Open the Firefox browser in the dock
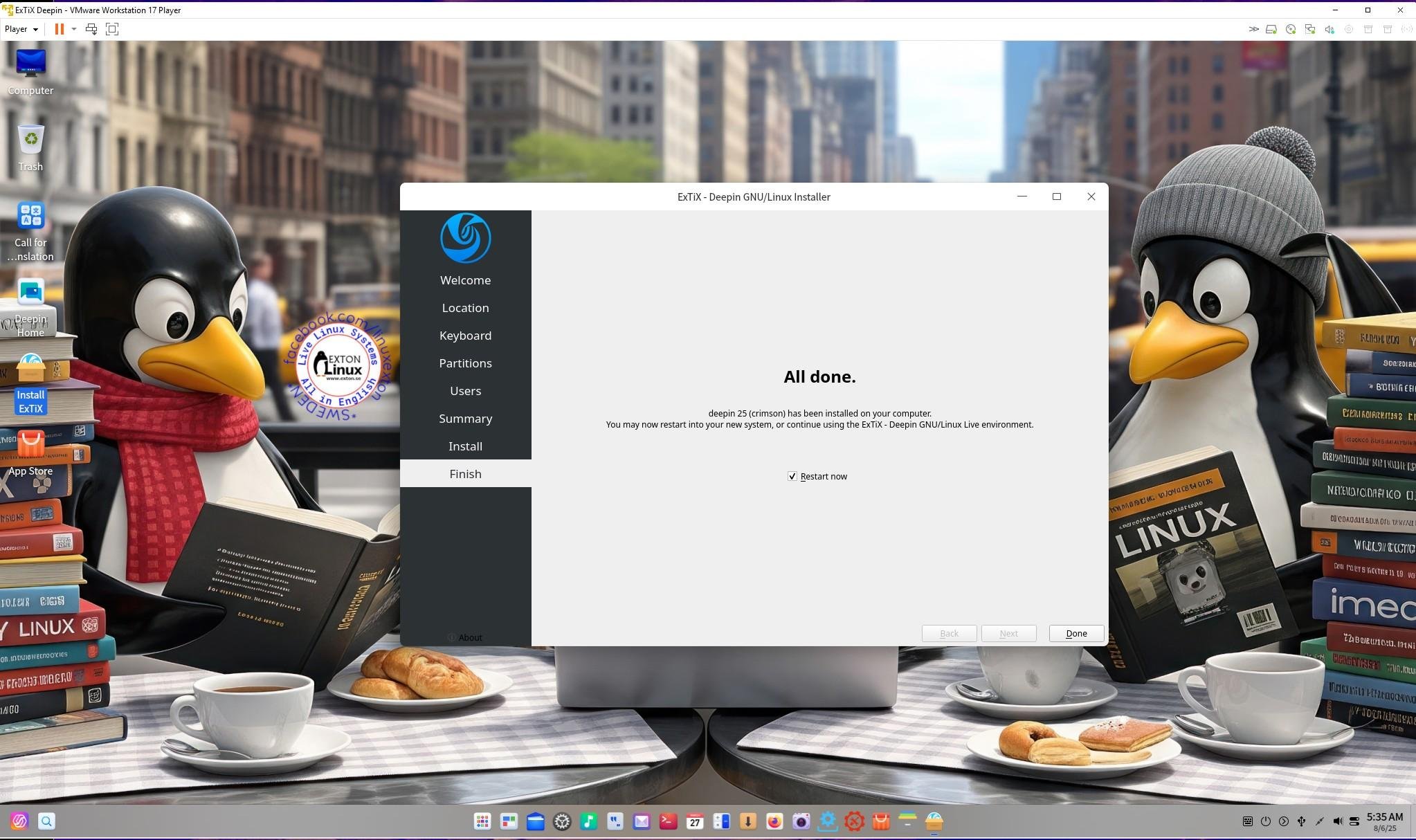This screenshot has width=1416, height=840. tap(774, 821)
